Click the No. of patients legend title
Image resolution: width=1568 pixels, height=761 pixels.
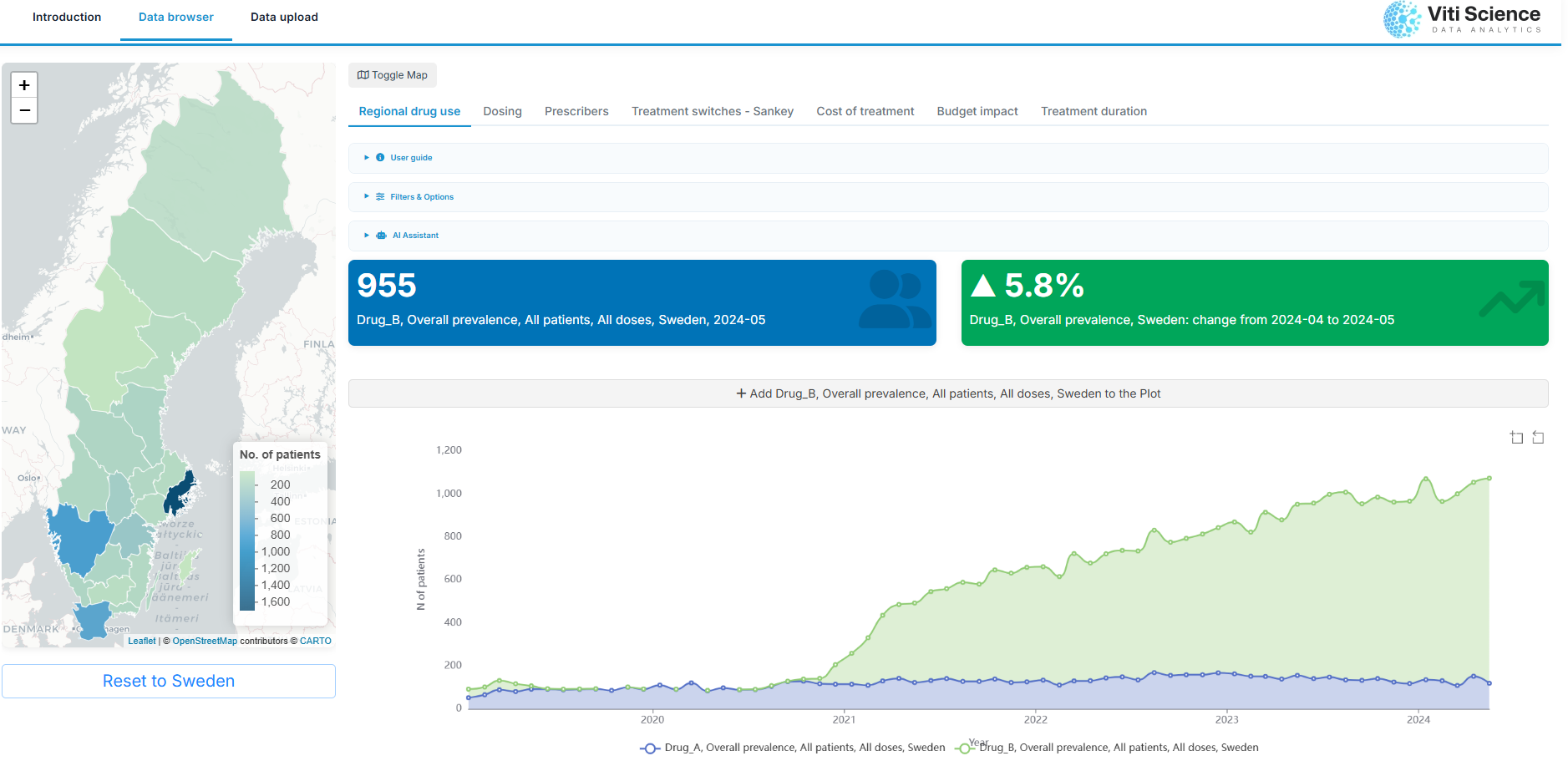point(280,454)
